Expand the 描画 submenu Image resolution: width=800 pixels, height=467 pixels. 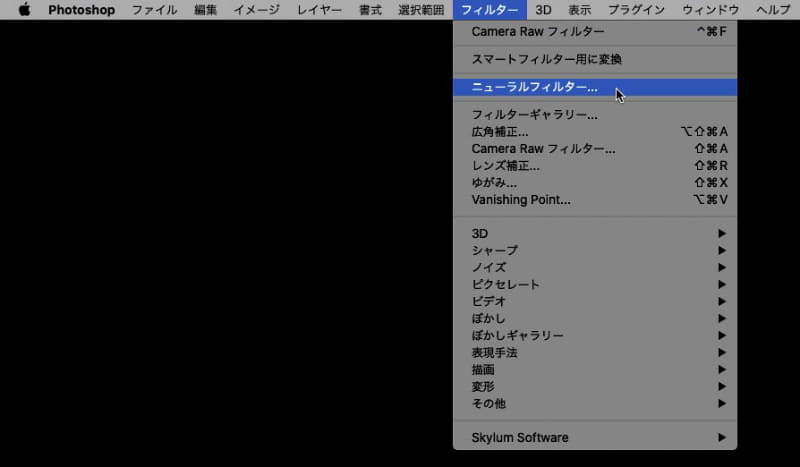coord(595,370)
